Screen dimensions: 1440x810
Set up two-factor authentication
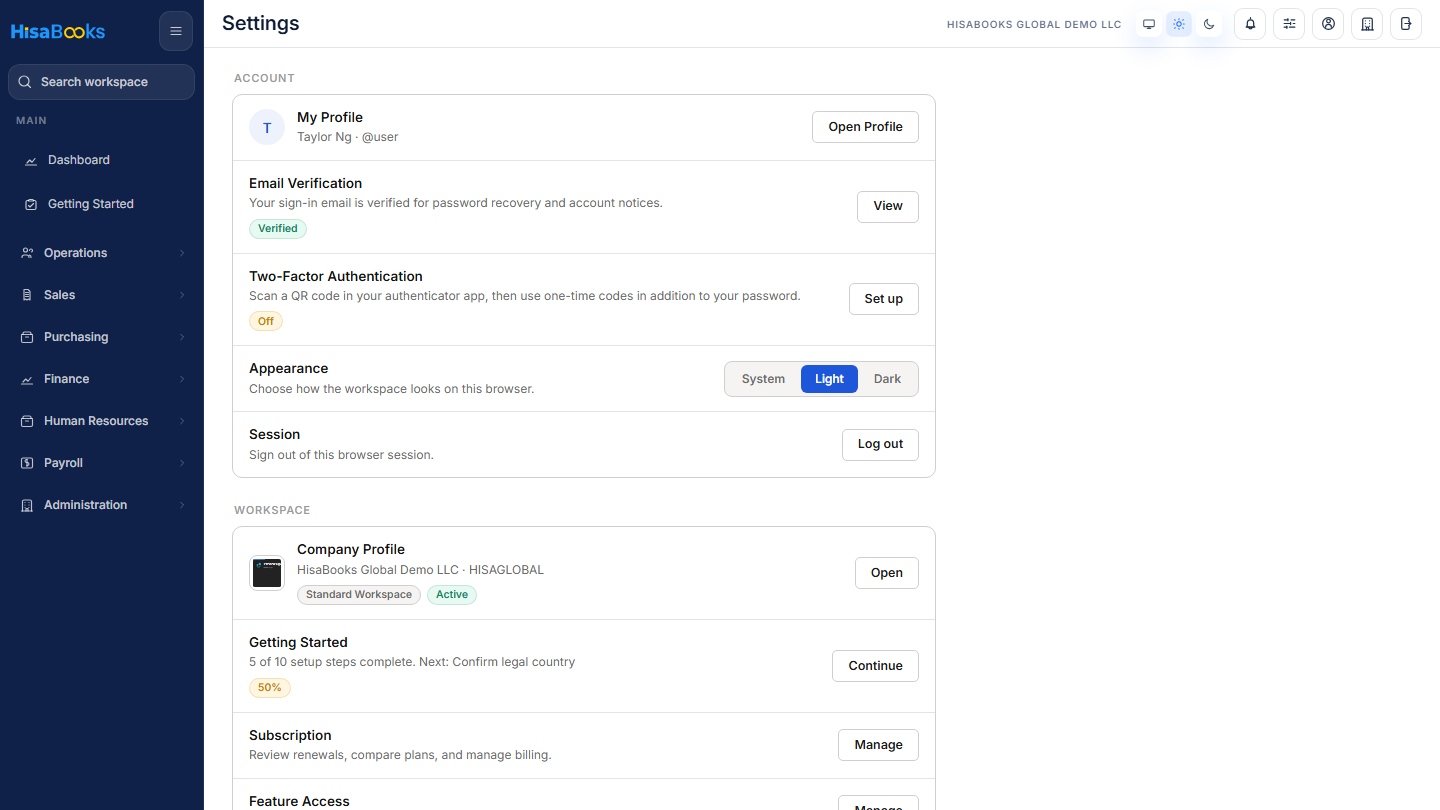click(x=884, y=299)
